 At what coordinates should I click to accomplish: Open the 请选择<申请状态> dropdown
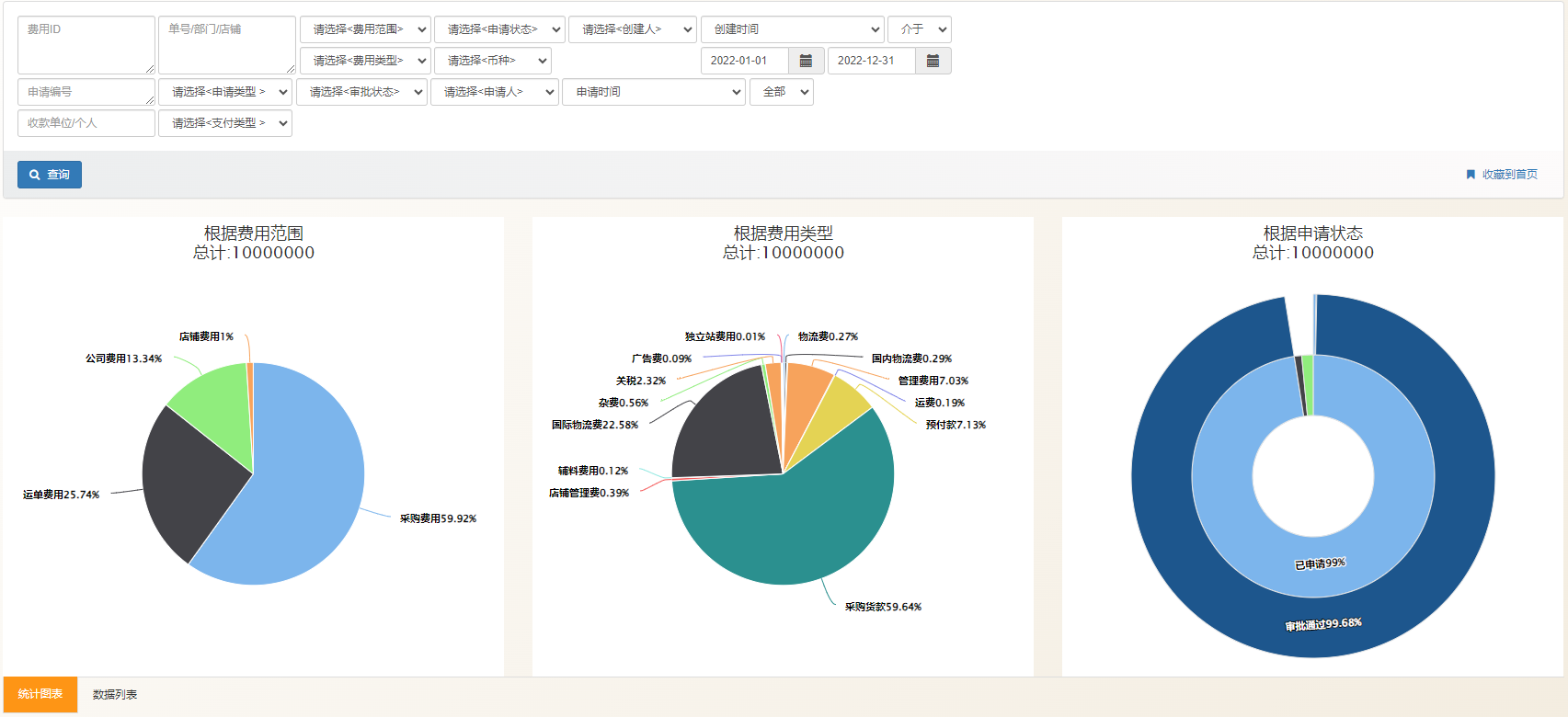[499, 29]
